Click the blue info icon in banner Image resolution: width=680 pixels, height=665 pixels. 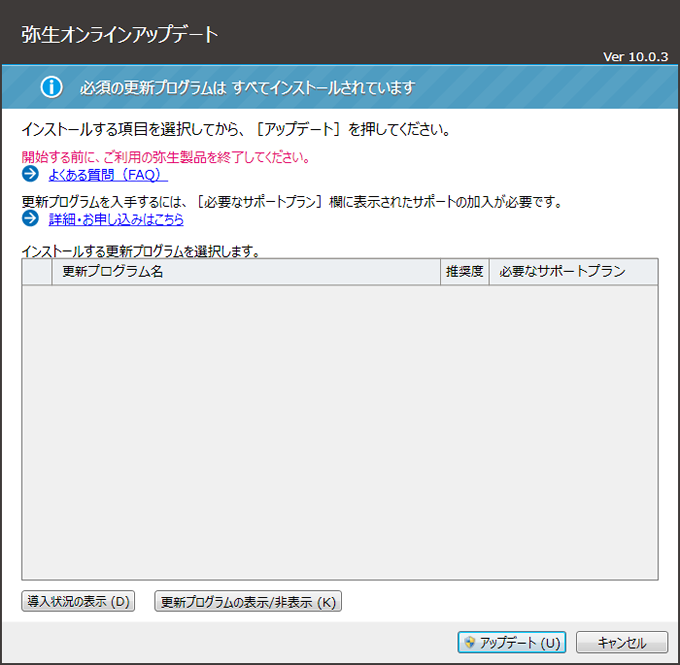tap(52, 87)
